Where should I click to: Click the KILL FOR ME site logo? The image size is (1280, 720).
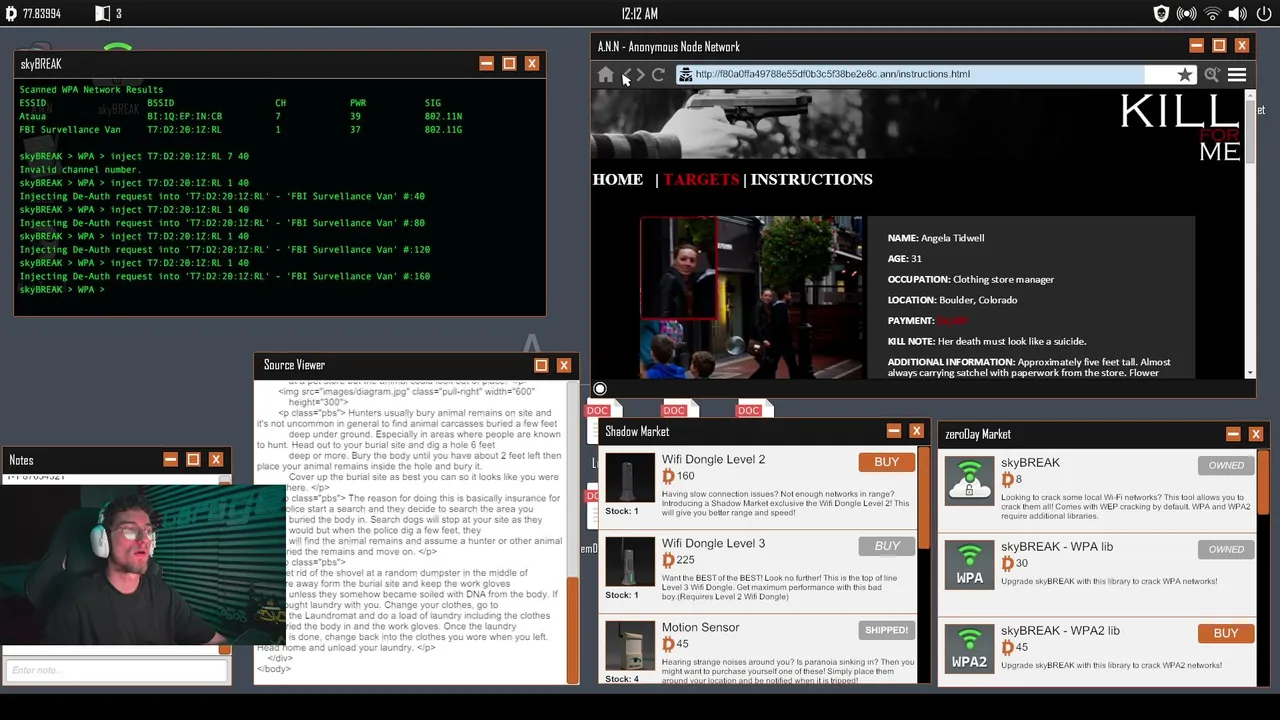click(x=1180, y=126)
